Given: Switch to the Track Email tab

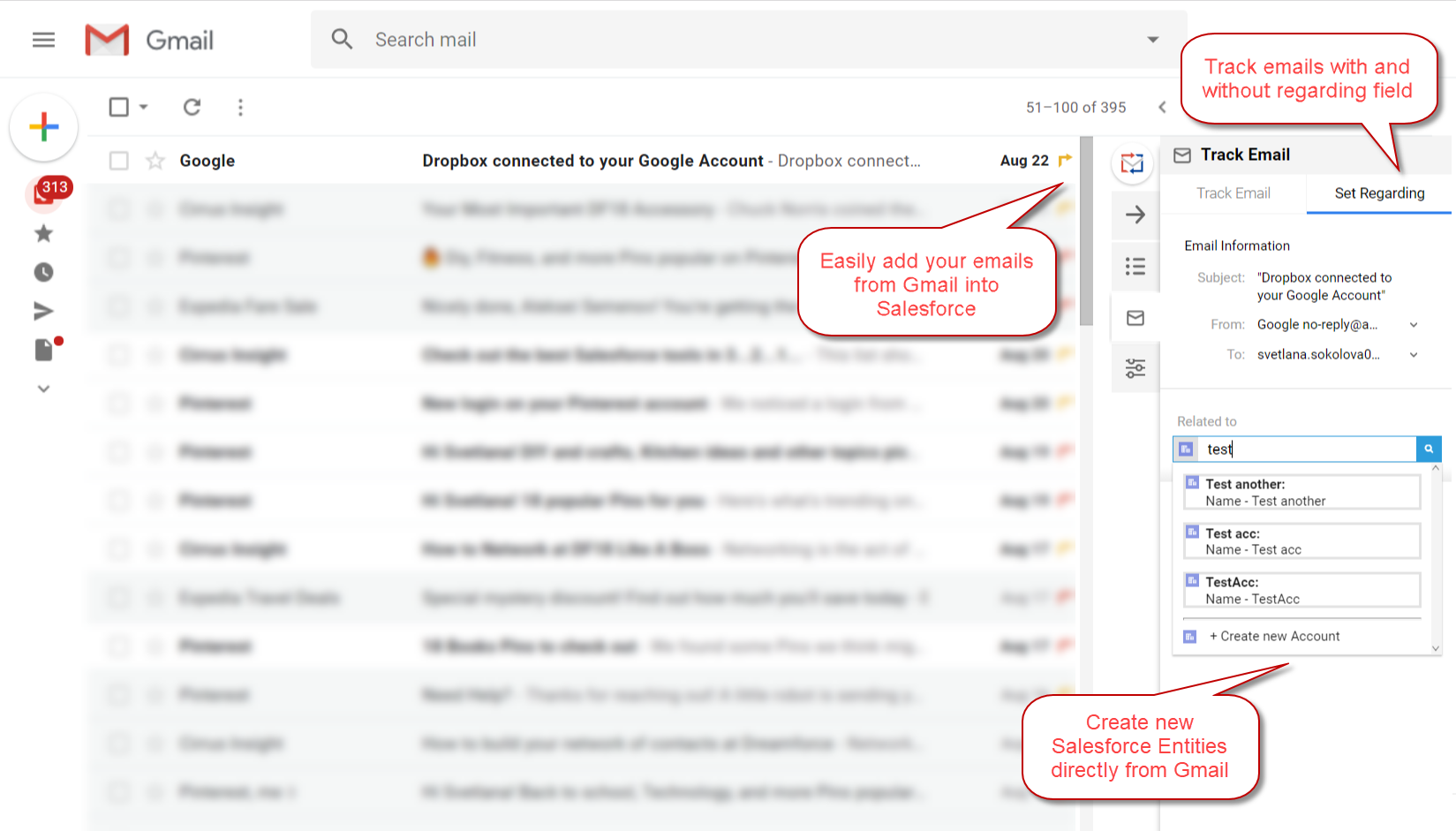Looking at the screenshot, I should 1233,193.
